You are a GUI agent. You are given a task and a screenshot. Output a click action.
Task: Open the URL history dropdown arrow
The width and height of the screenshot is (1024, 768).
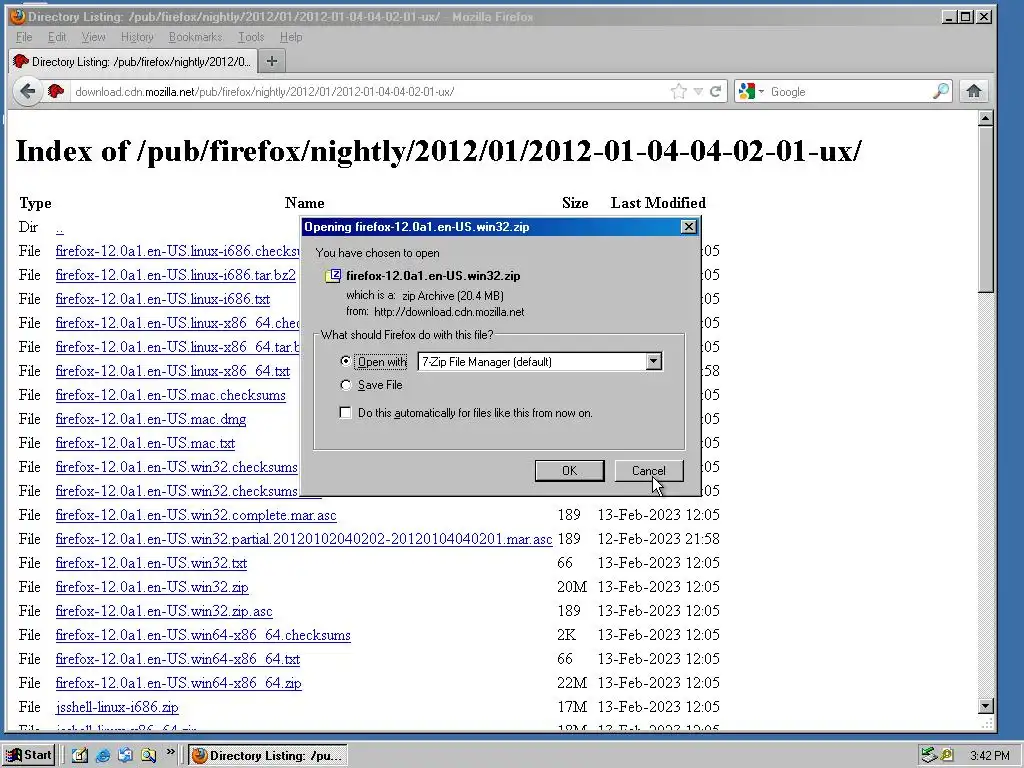tap(698, 91)
